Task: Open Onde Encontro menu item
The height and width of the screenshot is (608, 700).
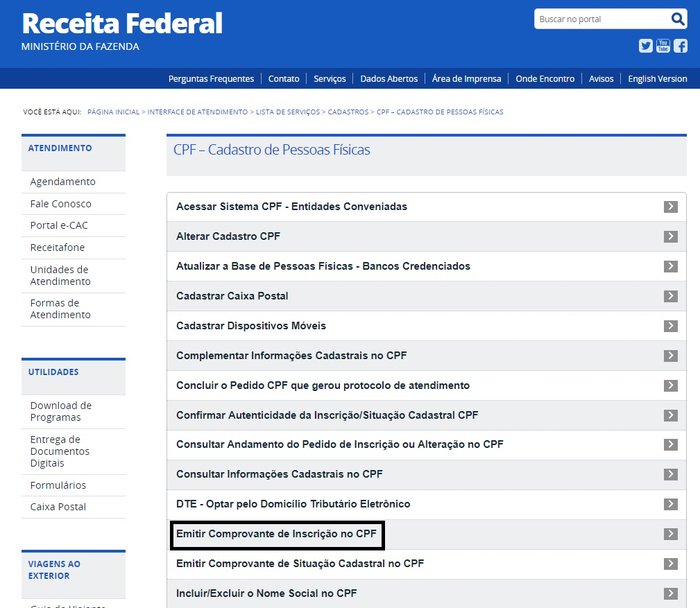Action: click(x=545, y=79)
